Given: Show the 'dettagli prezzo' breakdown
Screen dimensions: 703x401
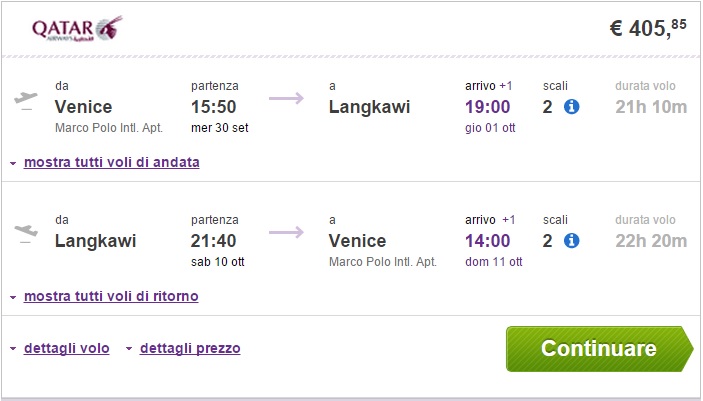Looking at the screenshot, I should pos(190,348).
